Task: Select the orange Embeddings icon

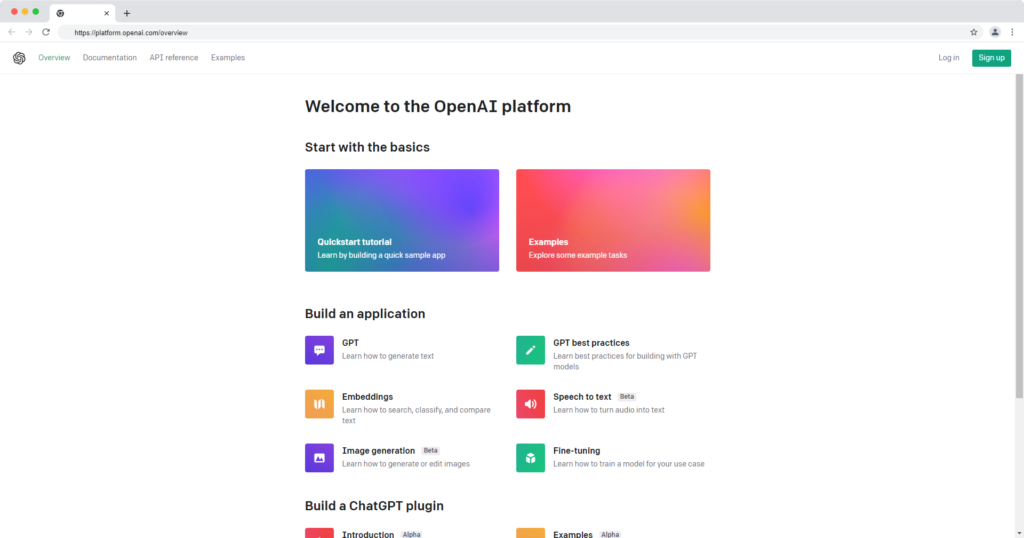Action: click(319, 404)
